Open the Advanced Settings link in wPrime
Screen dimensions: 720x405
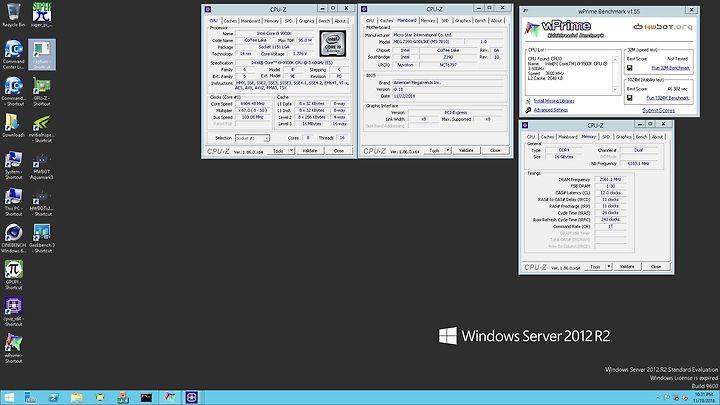(551, 110)
